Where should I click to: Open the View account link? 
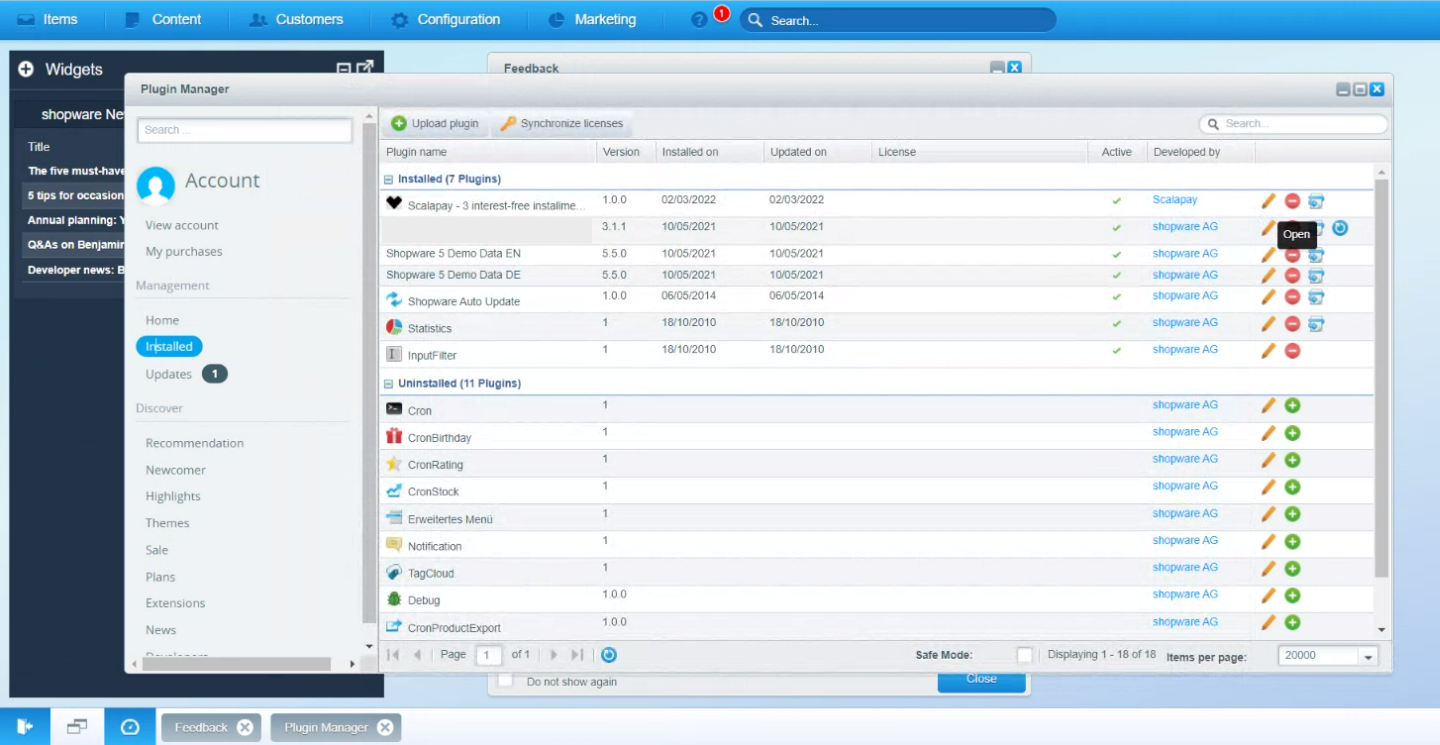pos(182,226)
